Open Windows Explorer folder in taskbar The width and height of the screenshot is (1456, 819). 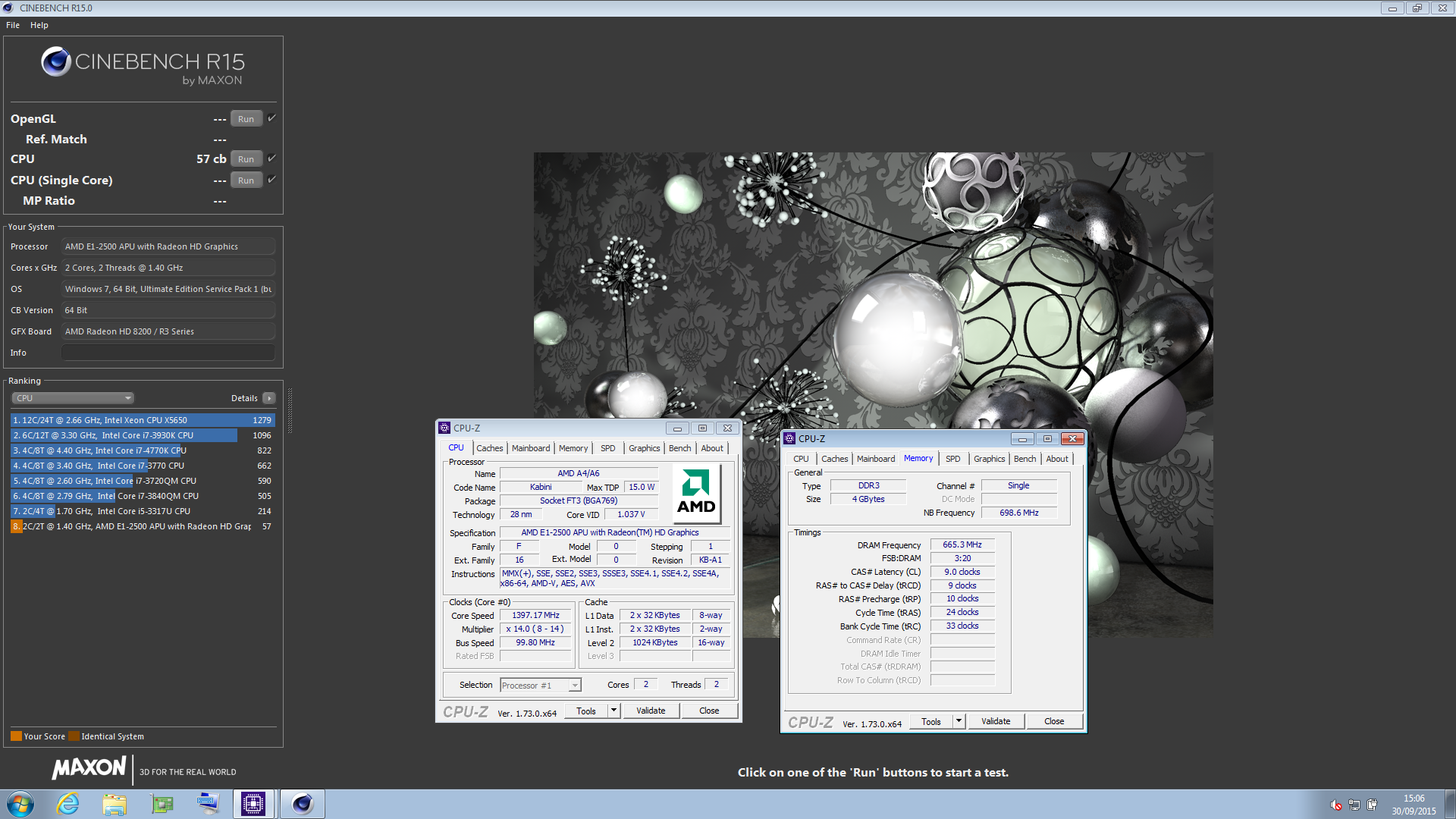[x=115, y=804]
